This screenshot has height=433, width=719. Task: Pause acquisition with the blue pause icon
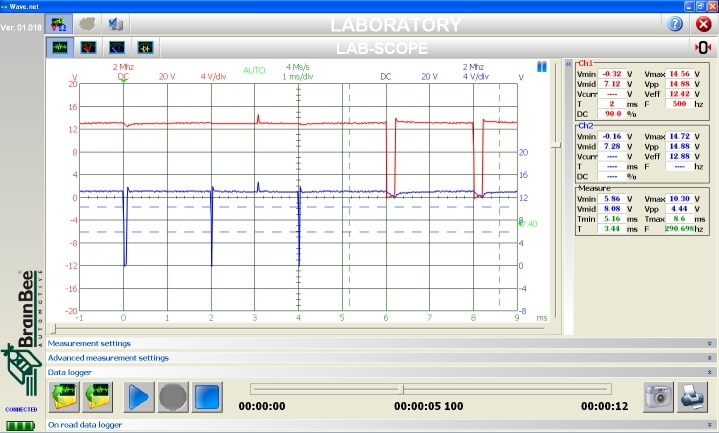click(x=542, y=67)
